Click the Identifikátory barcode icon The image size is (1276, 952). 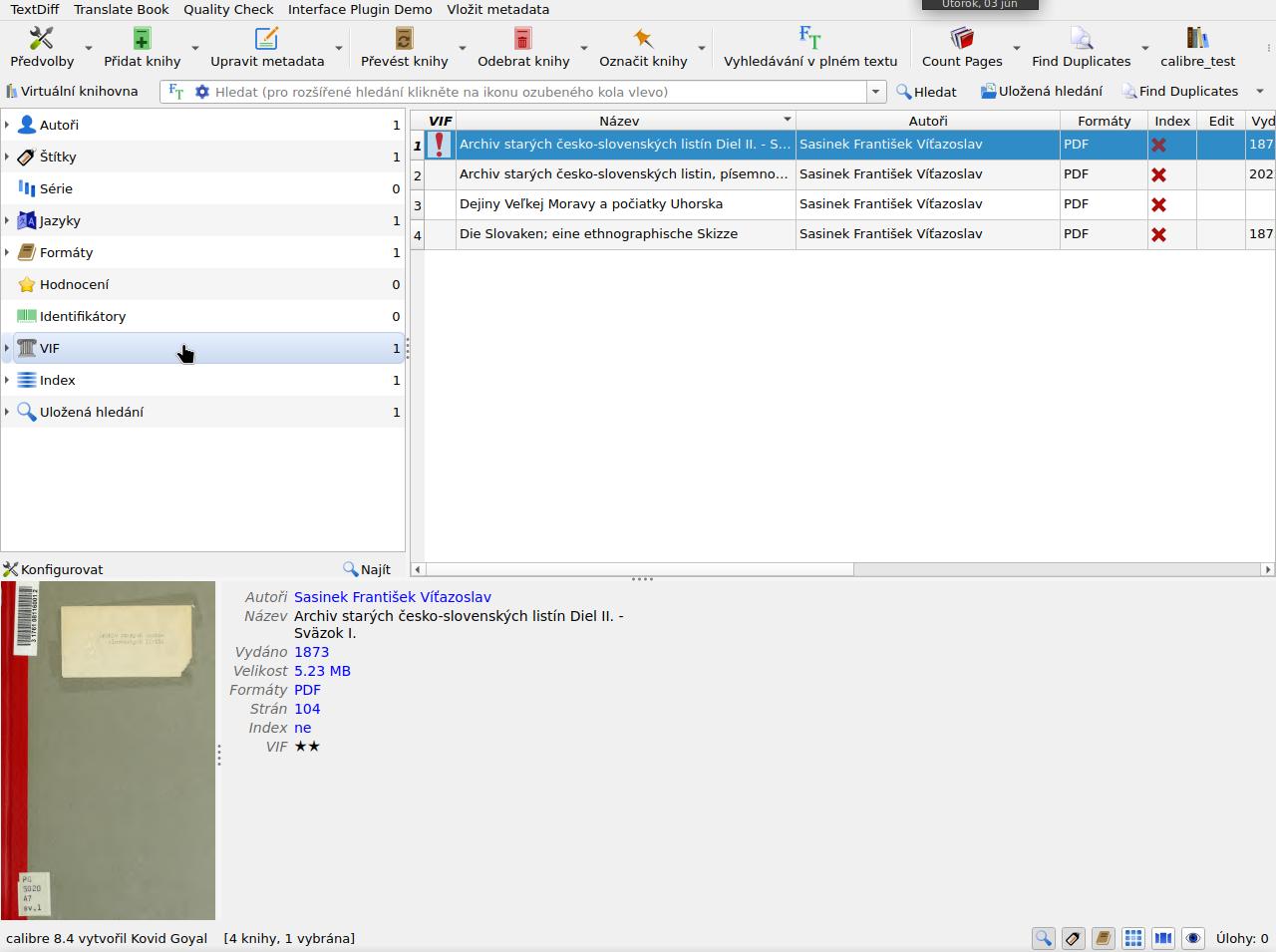pos(27,316)
